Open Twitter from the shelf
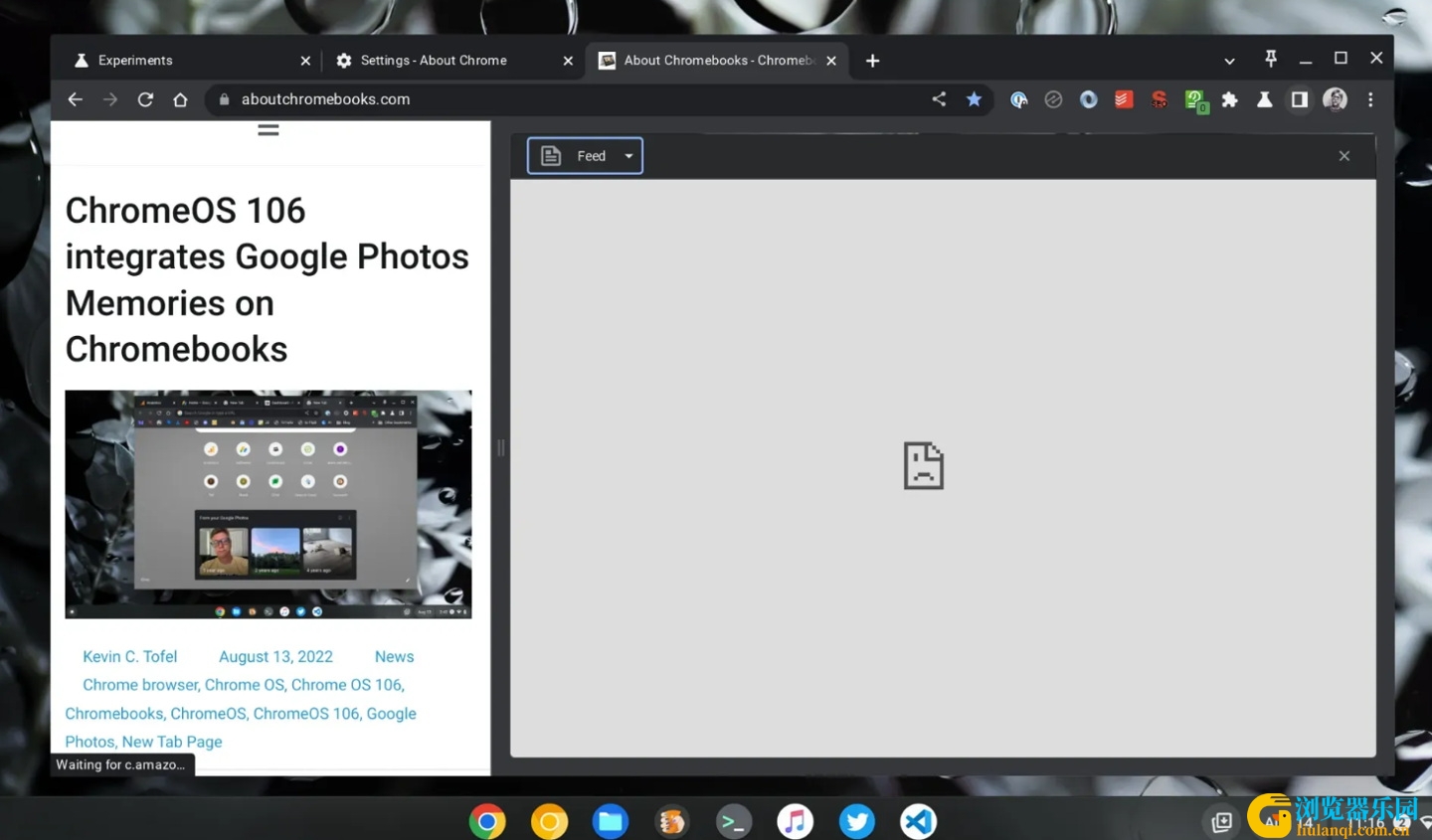The image size is (1432, 840). 857,821
